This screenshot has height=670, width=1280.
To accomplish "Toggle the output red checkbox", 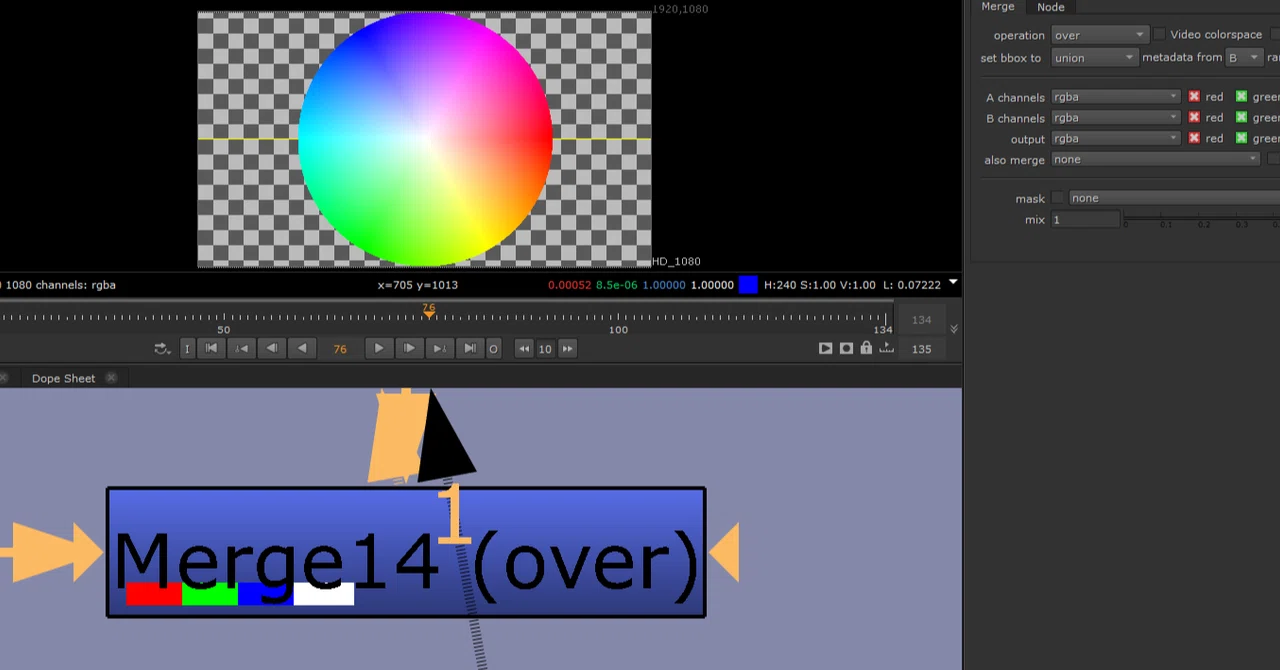I will tap(1194, 139).
